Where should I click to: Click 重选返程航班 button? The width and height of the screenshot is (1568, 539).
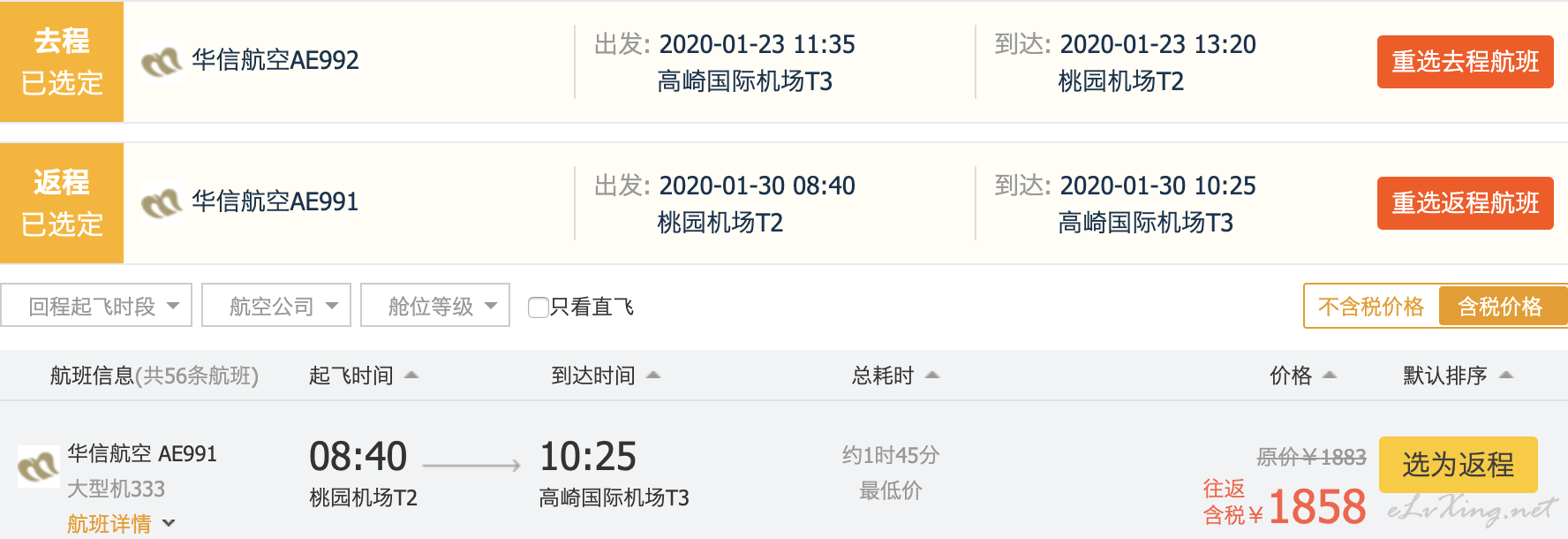[x=1466, y=203]
